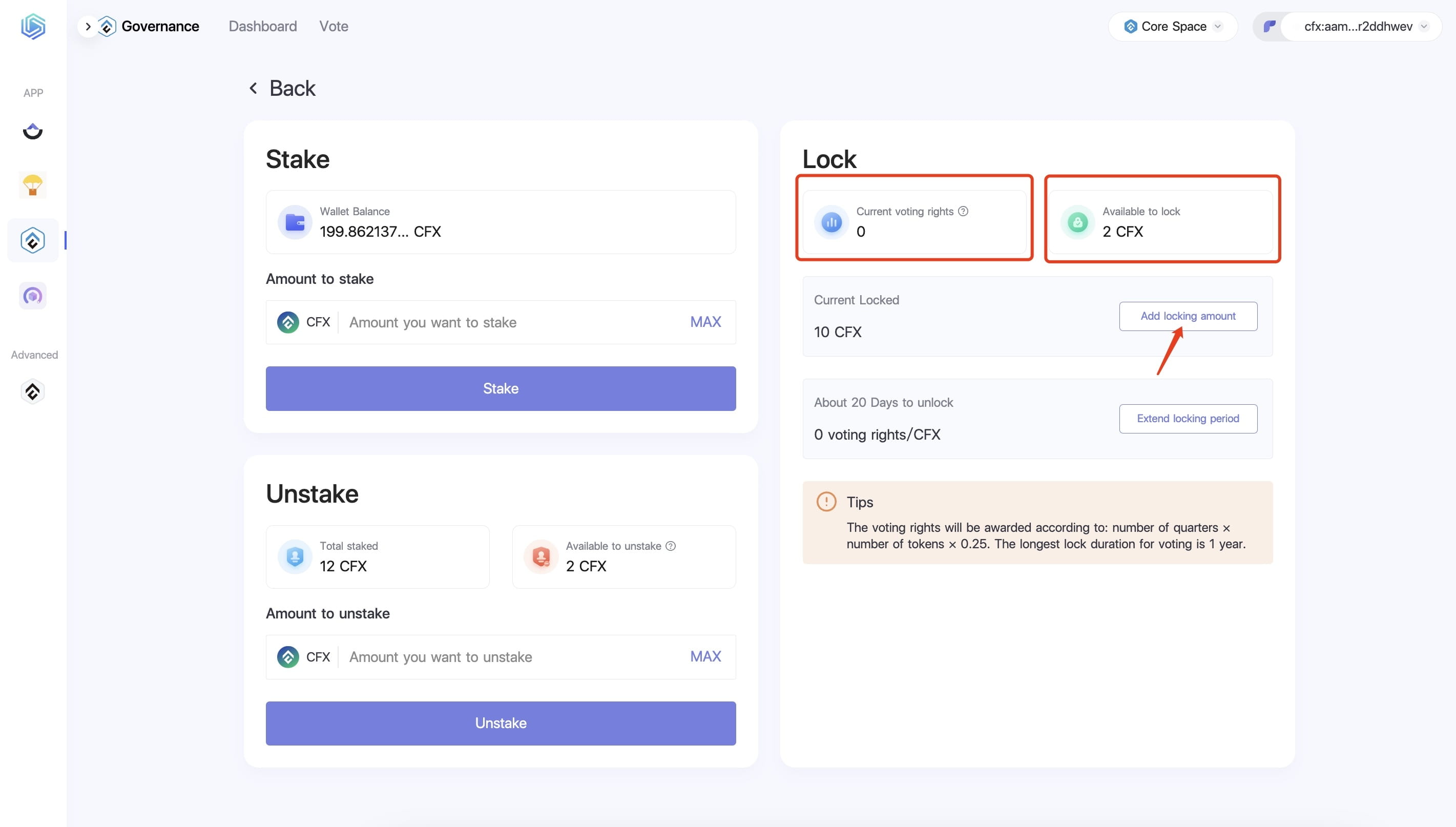Click the About 20 Days to unlock text
1456x827 pixels.
(x=883, y=402)
